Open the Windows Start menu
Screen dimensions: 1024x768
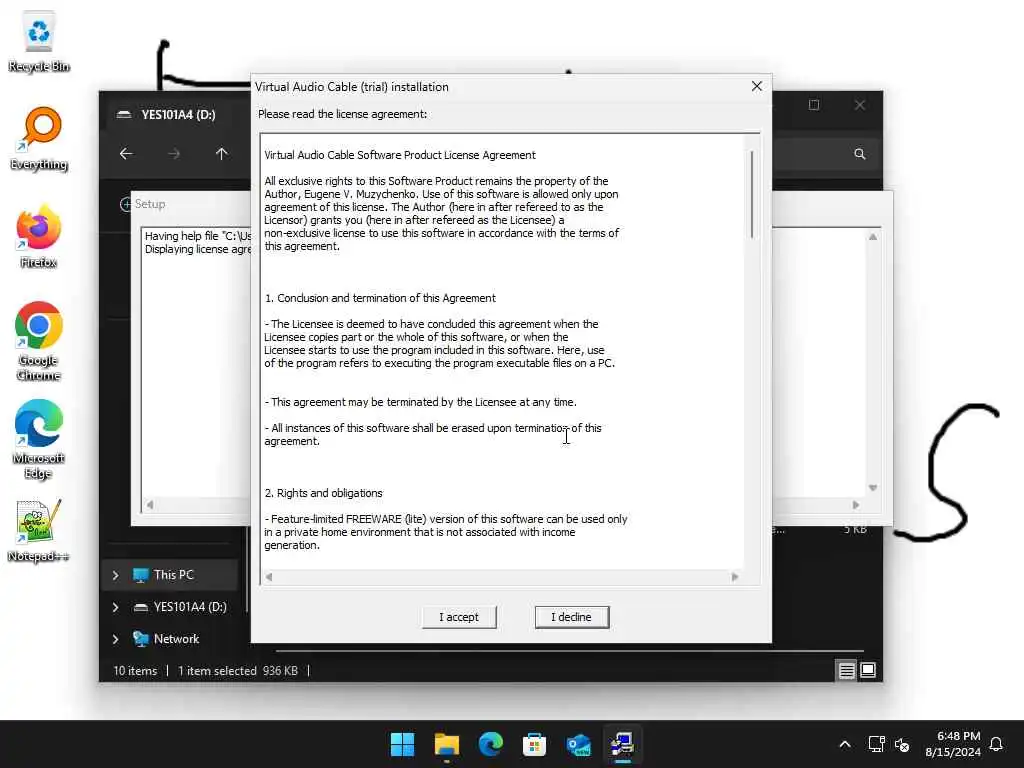402,744
